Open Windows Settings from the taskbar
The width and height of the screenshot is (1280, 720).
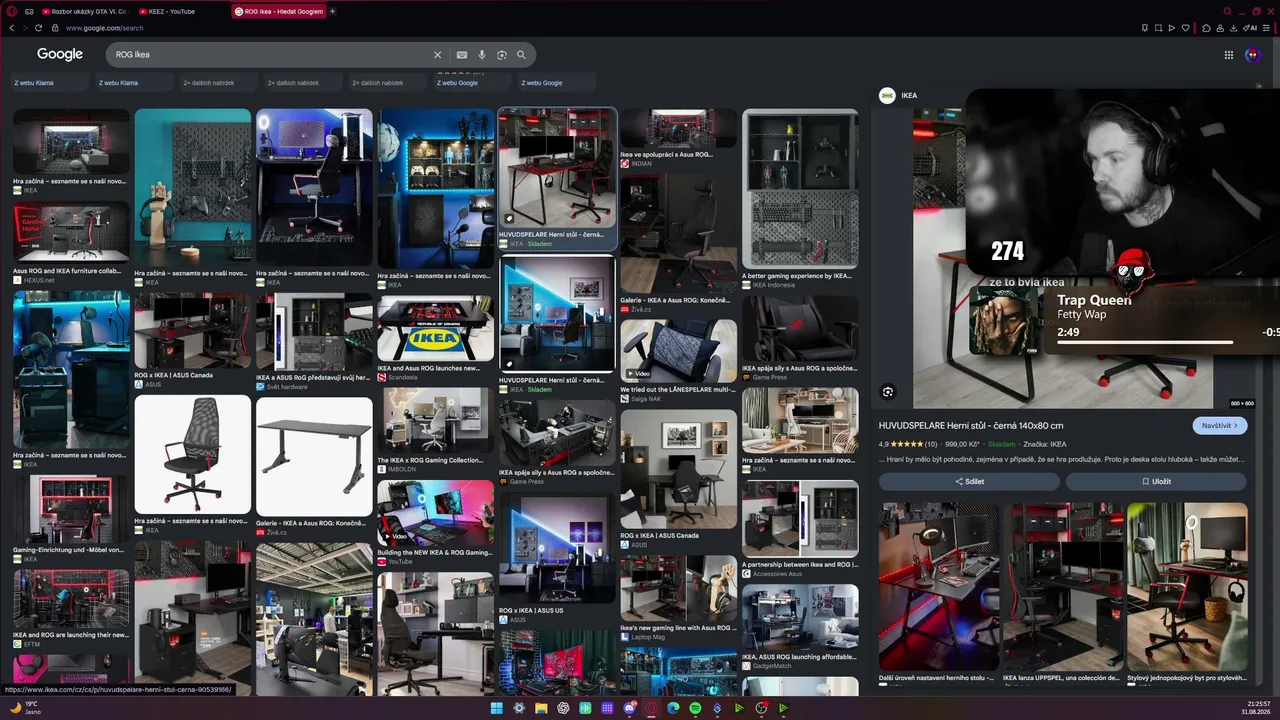(518, 708)
